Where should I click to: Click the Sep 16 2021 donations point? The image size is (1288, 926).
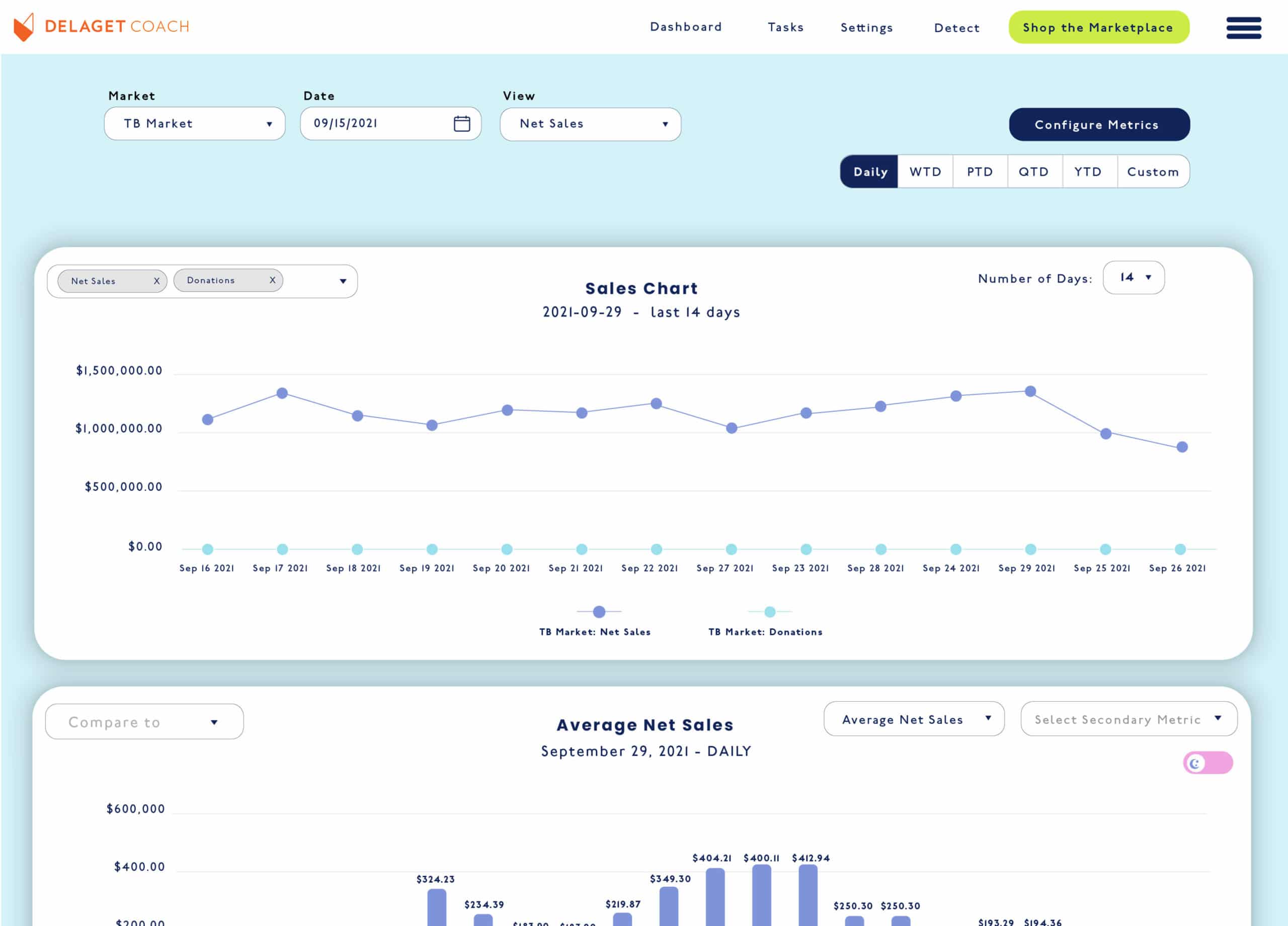[x=208, y=549]
